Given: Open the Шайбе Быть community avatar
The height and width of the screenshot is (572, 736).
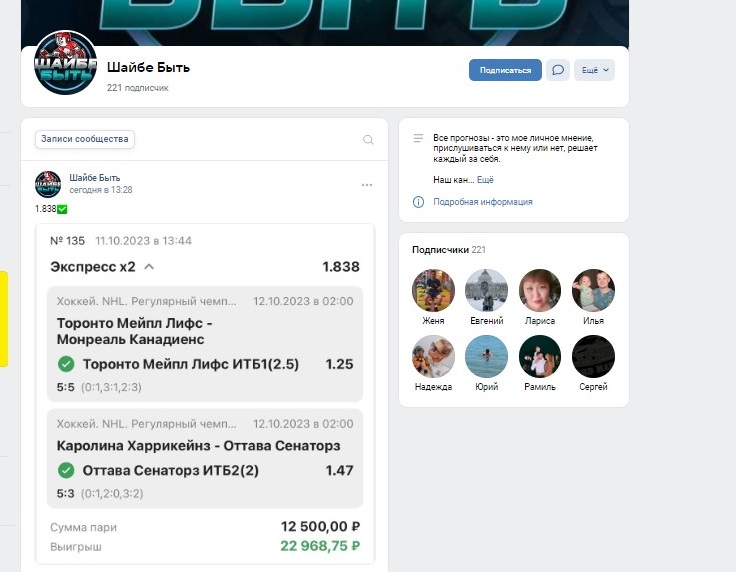Looking at the screenshot, I should [x=65, y=62].
